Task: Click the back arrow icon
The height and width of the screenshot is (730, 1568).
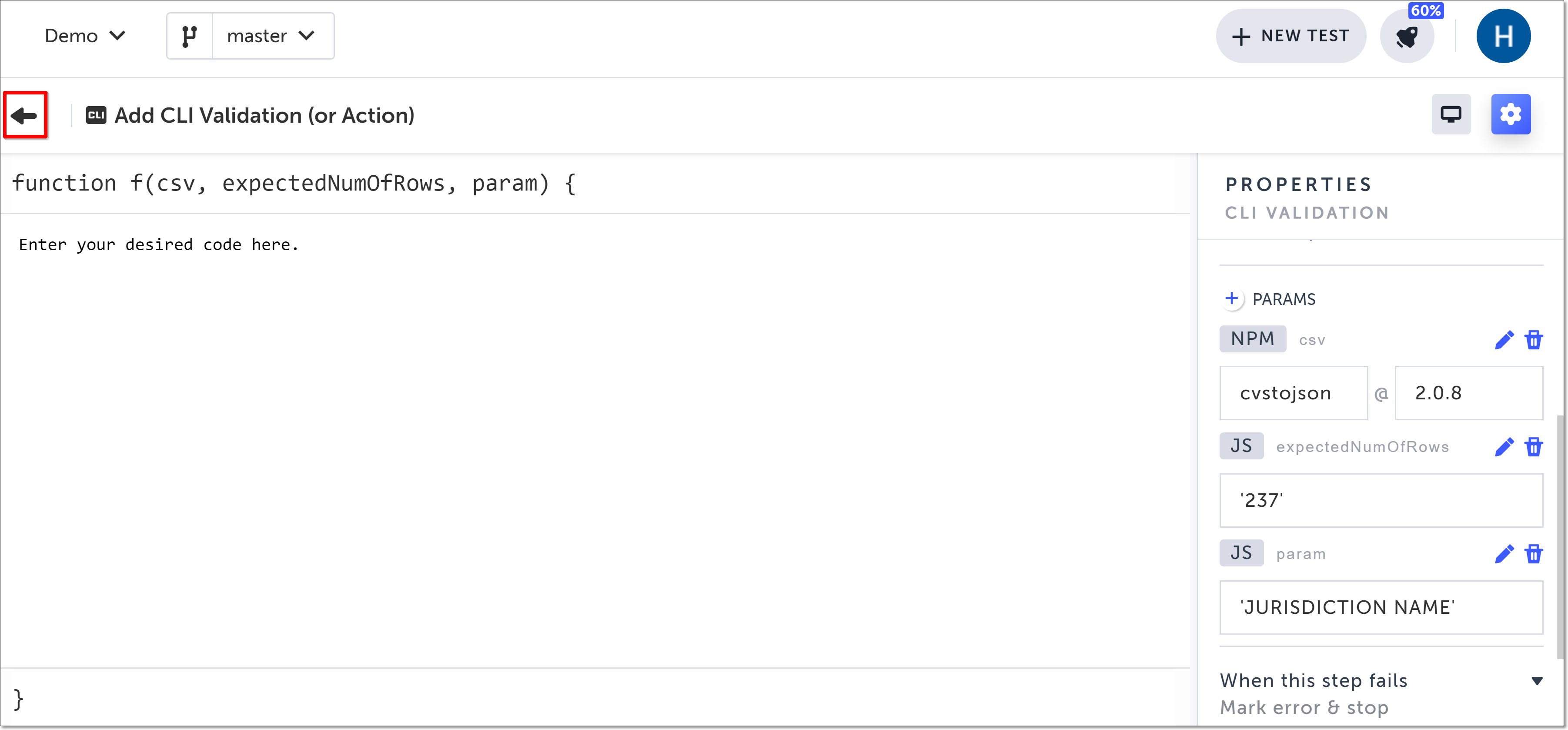Action: pyautogui.click(x=25, y=115)
